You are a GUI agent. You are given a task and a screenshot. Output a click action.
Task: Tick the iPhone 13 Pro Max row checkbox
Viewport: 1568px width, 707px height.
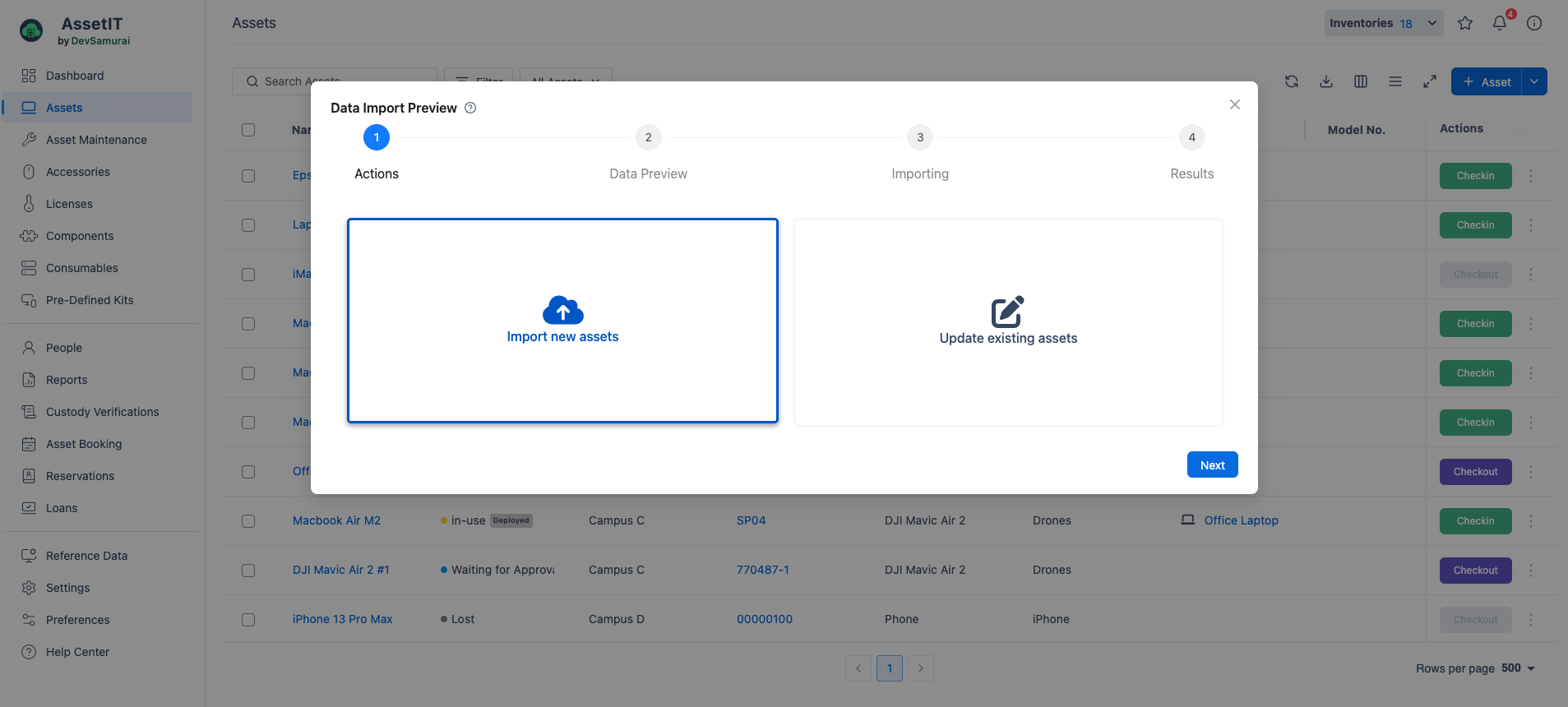click(248, 620)
